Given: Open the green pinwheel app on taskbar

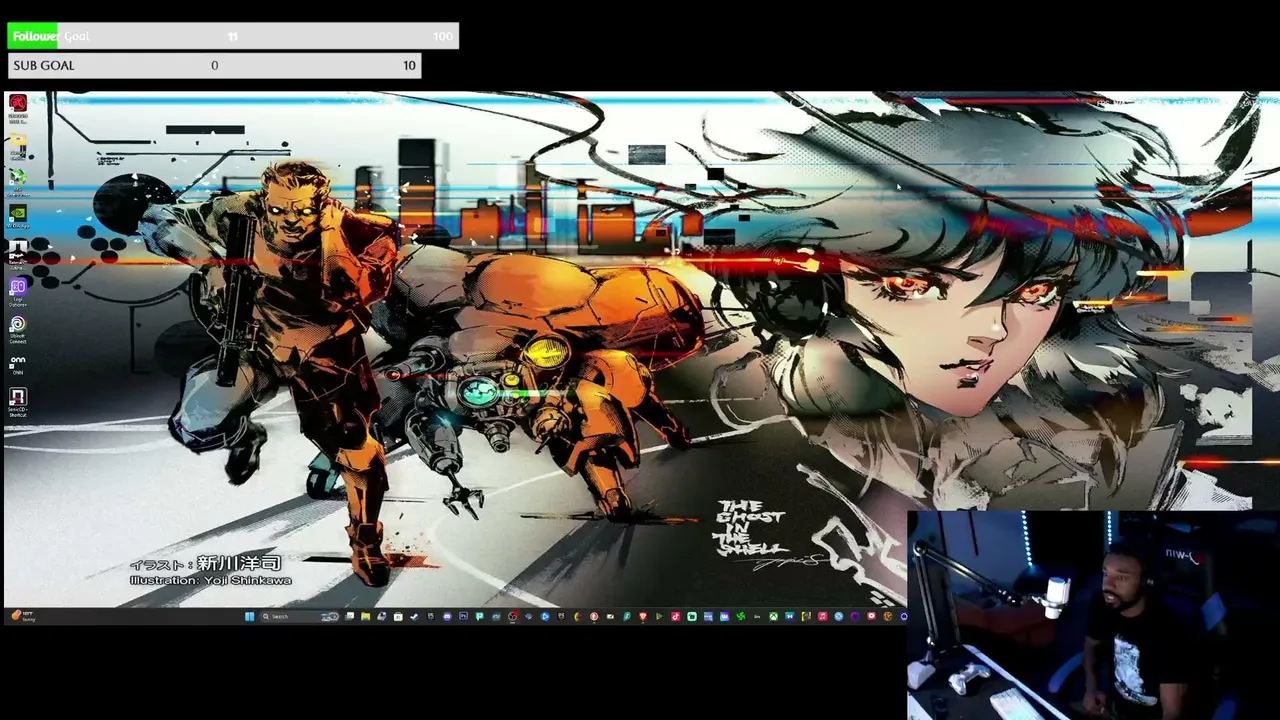Looking at the screenshot, I should point(740,616).
